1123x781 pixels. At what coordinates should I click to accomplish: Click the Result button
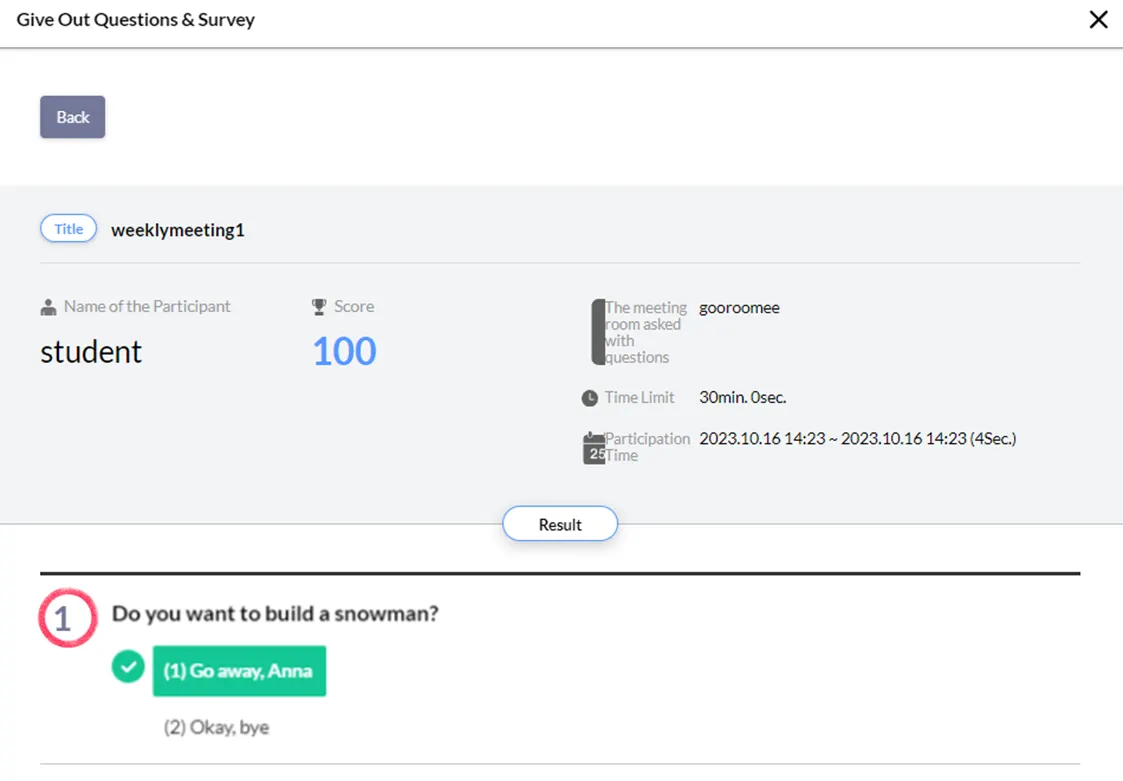tap(560, 524)
